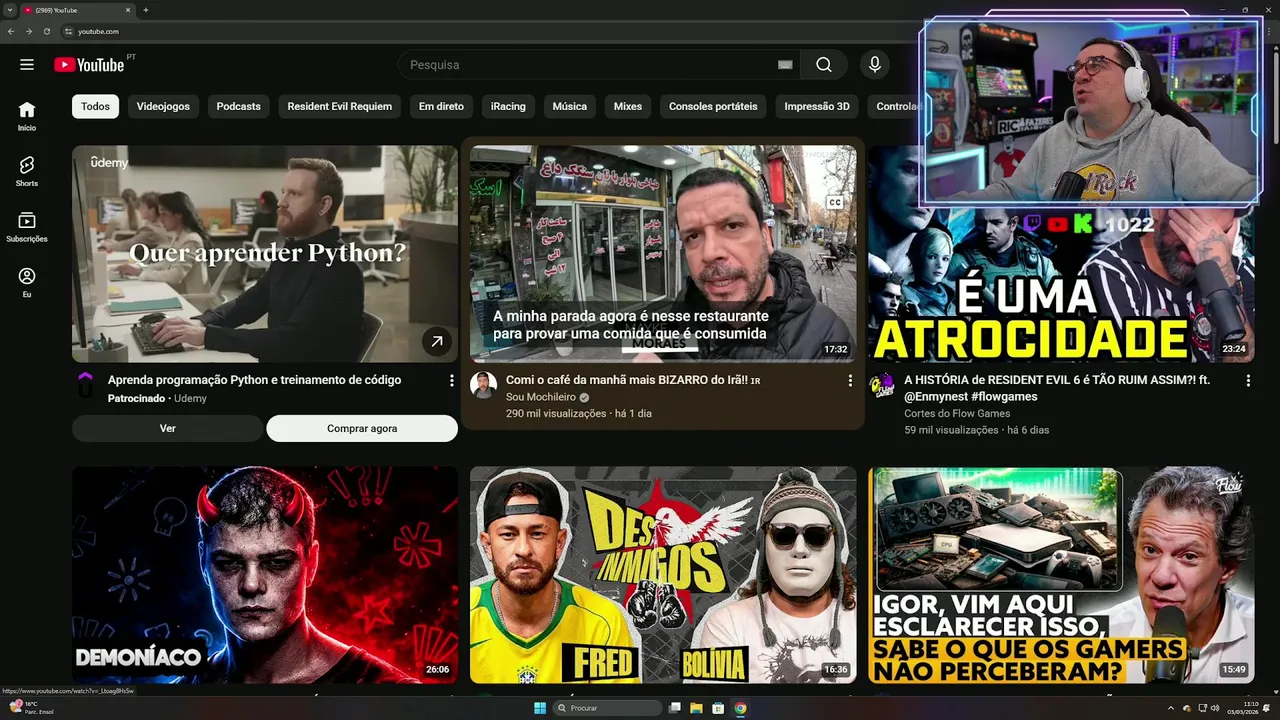Image resolution: width=1280 pixels, height=720 pixels.
Task: Click the magnifier search button
Action: coord(823,65)
